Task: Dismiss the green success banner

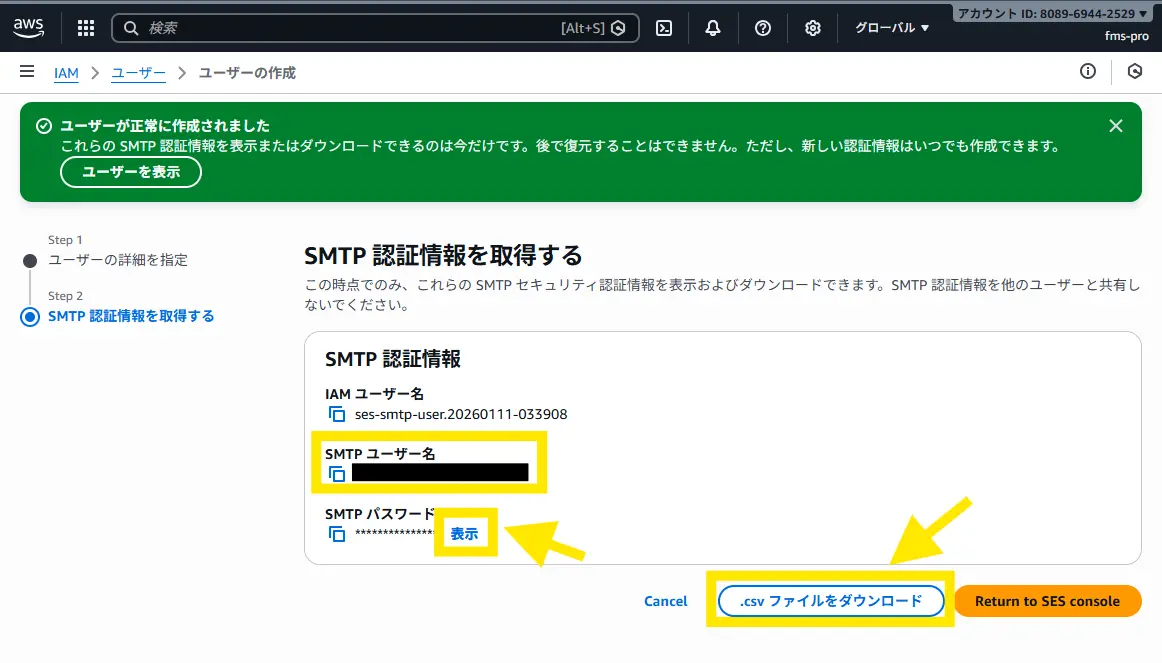Action: pos(1116,126)
